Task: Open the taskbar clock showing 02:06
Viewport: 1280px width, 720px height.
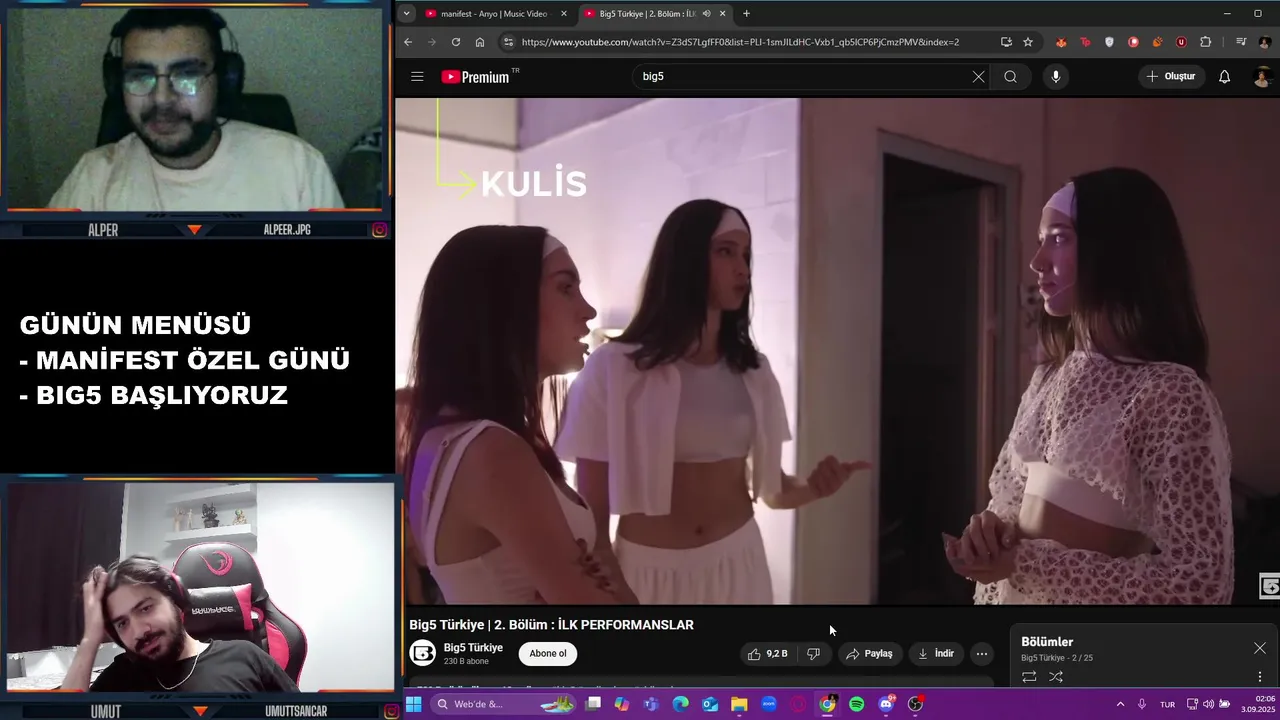Action: coord(1258,704)
